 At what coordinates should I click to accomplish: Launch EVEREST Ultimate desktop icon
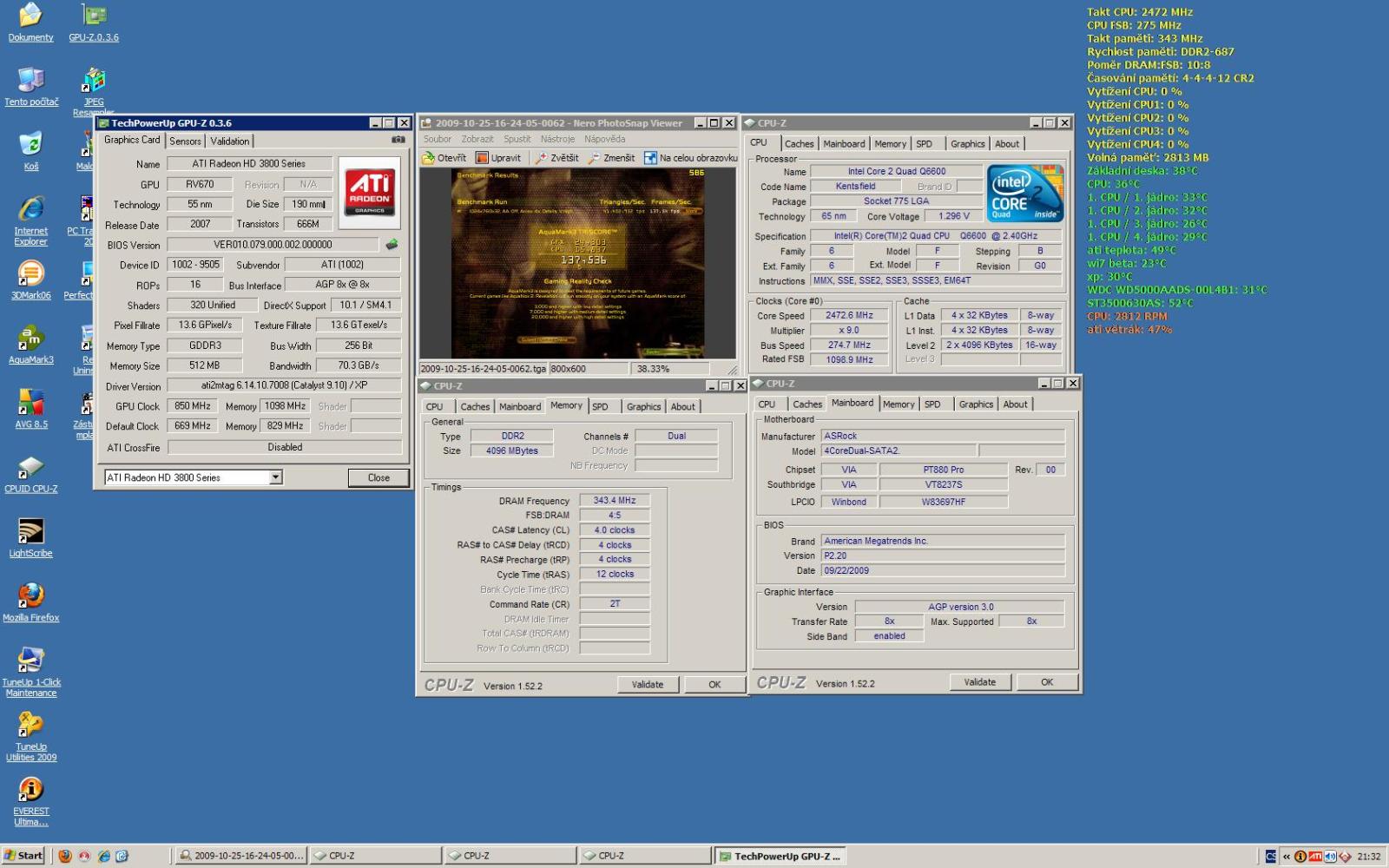[x=31, y=800]
